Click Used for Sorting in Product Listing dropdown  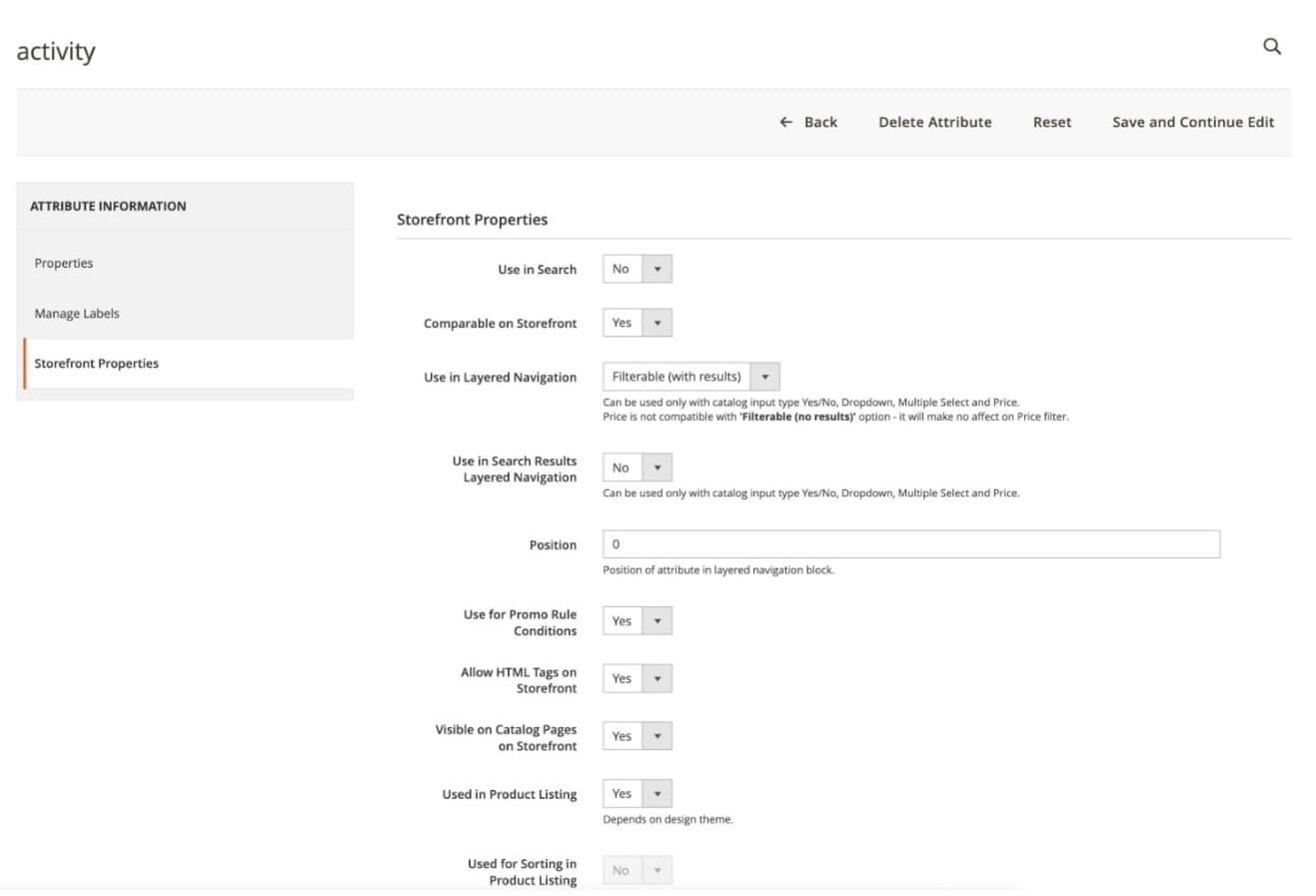[637, 871]
